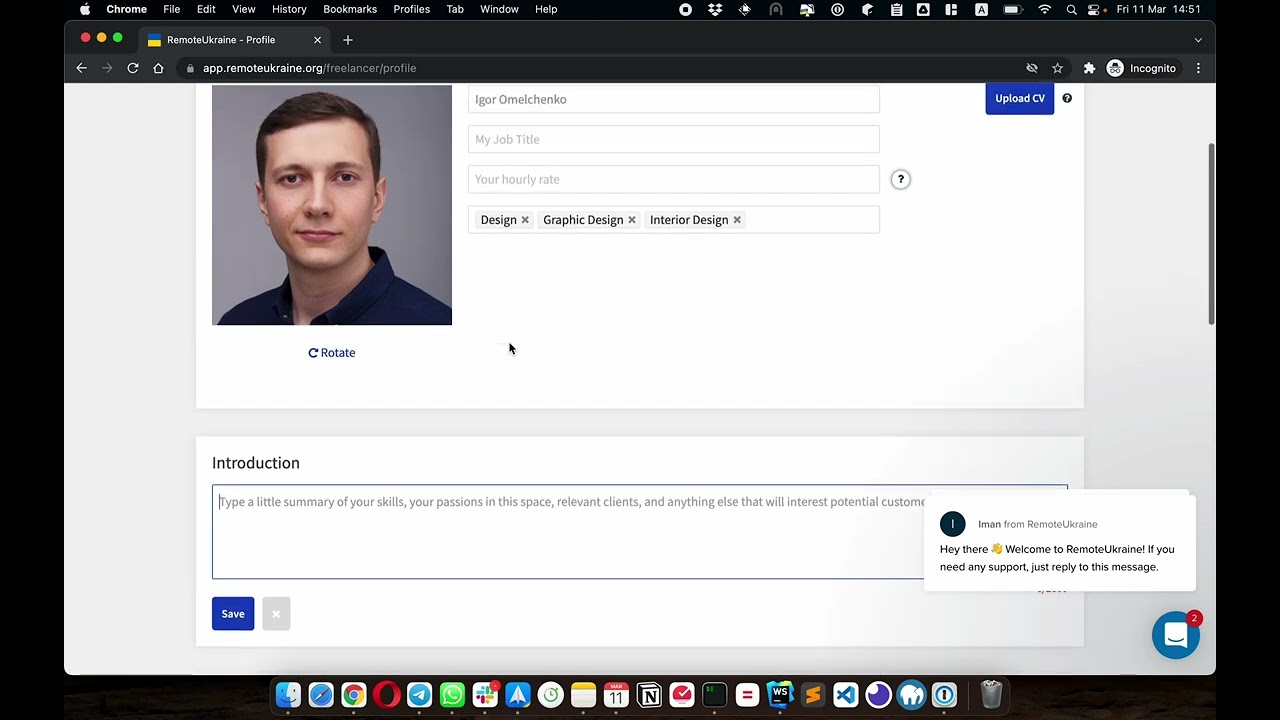Bookmark this page with the star icon
The image size is (1280, 720).
[x=1057, y=68]
